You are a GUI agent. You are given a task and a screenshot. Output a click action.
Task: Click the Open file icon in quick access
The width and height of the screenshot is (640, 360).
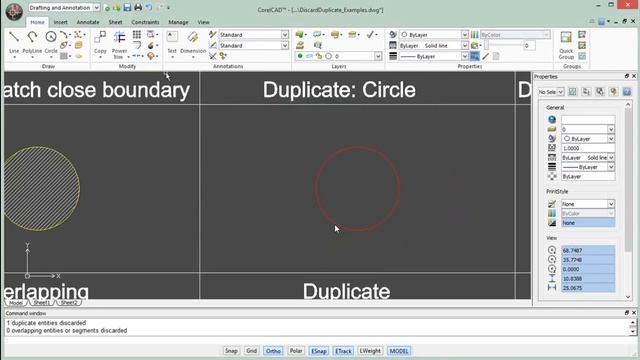tap(117, 8)
